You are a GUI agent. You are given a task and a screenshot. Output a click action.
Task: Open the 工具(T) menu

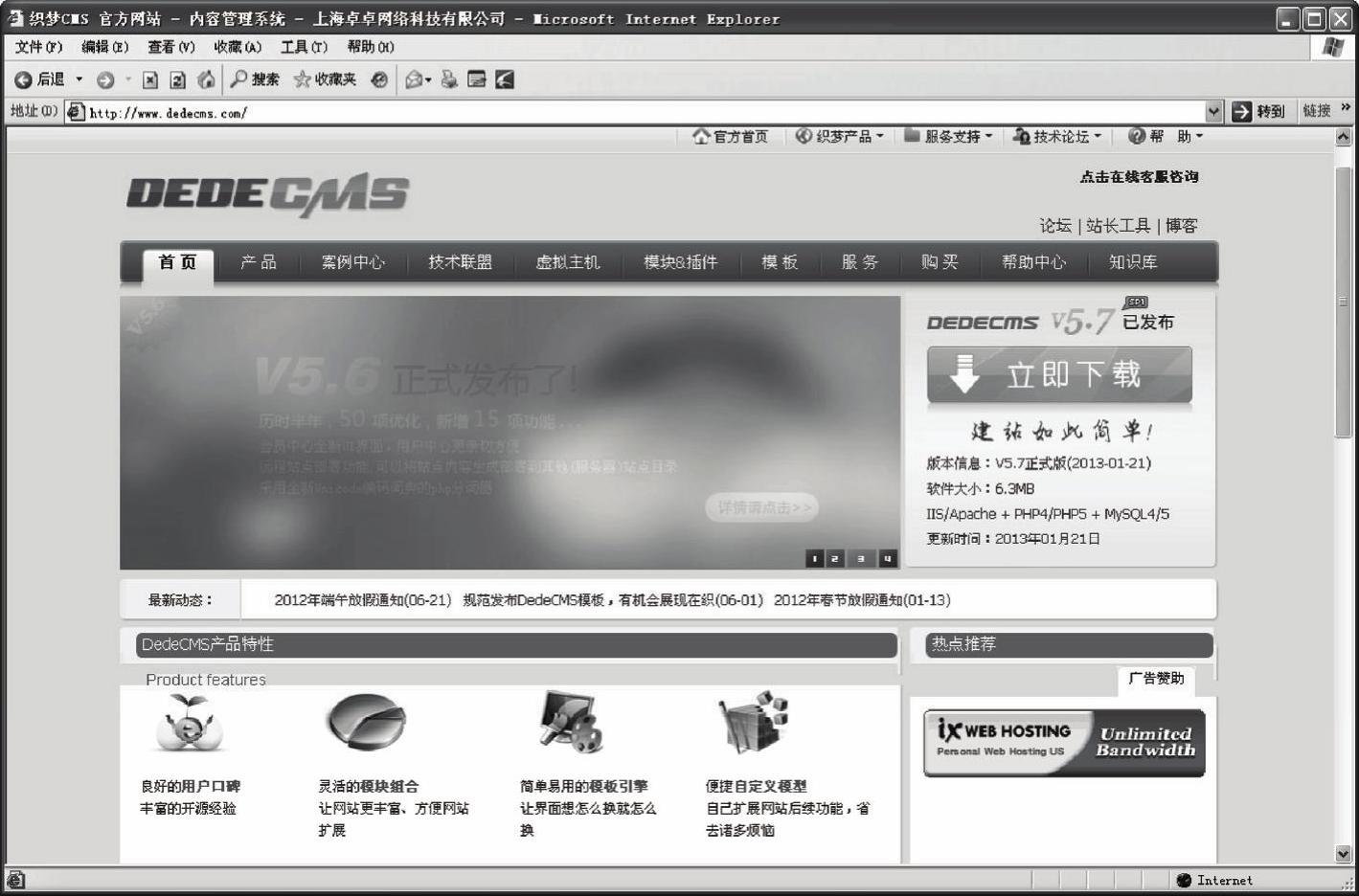click(x=304, y=46)
